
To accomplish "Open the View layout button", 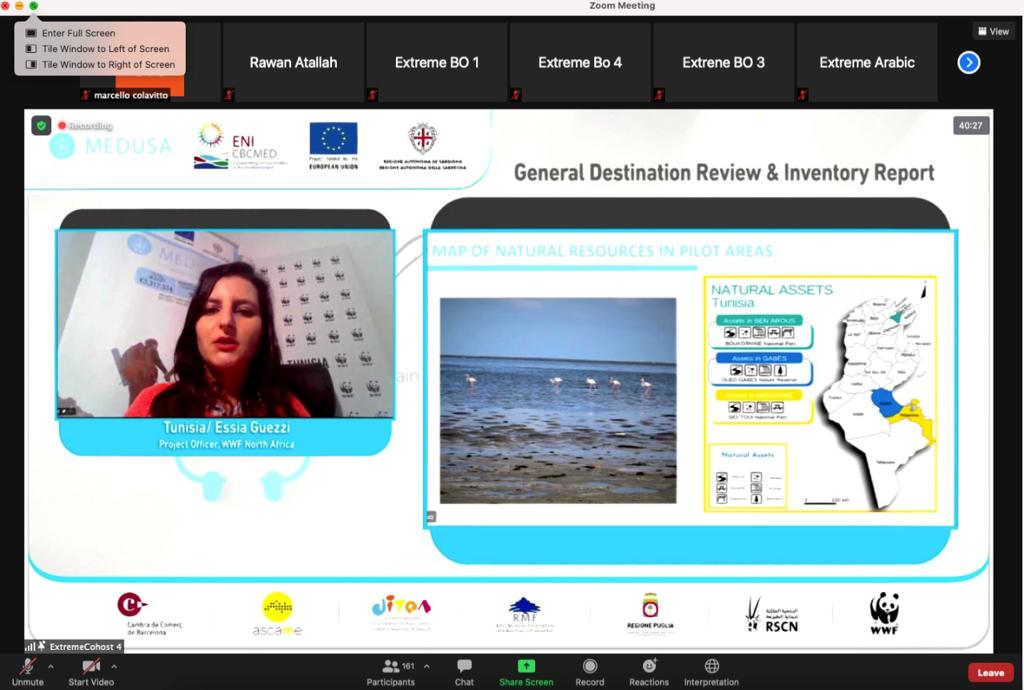I will click(993, 31).
